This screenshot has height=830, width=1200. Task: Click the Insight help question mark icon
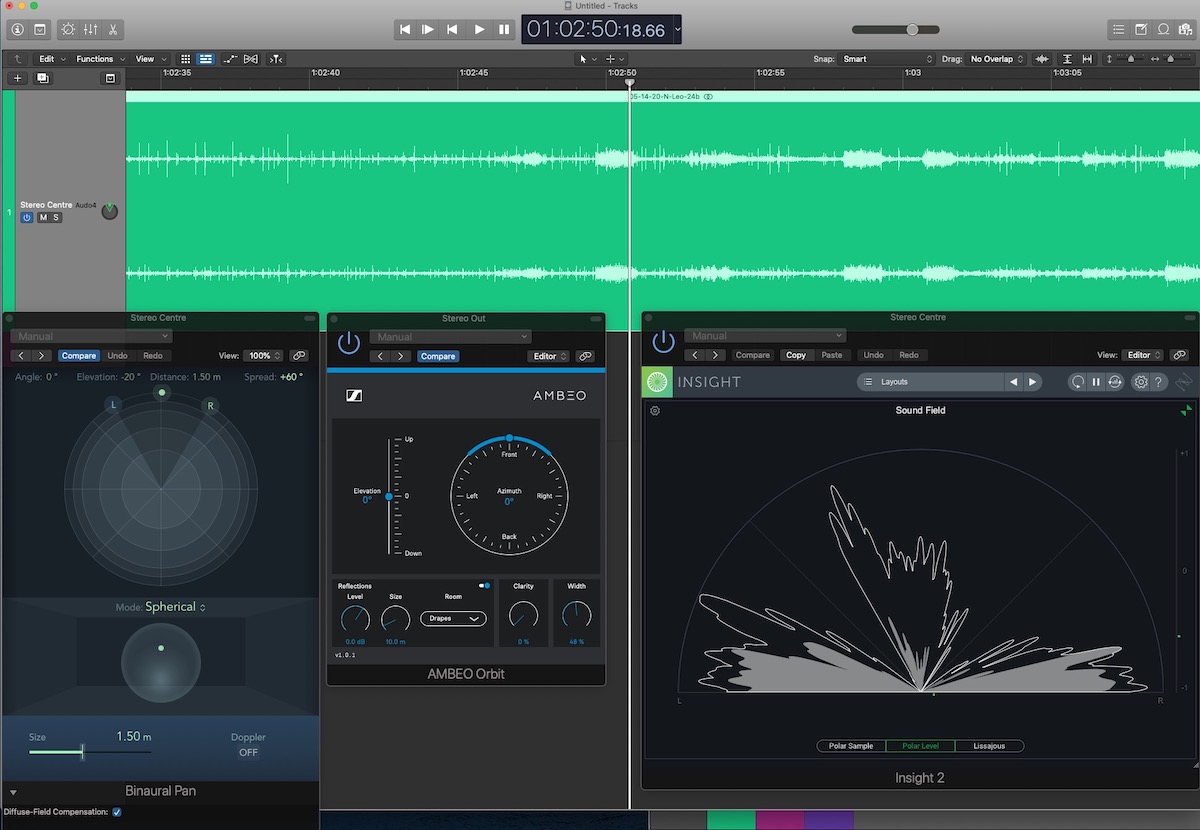click(1159, 382)
